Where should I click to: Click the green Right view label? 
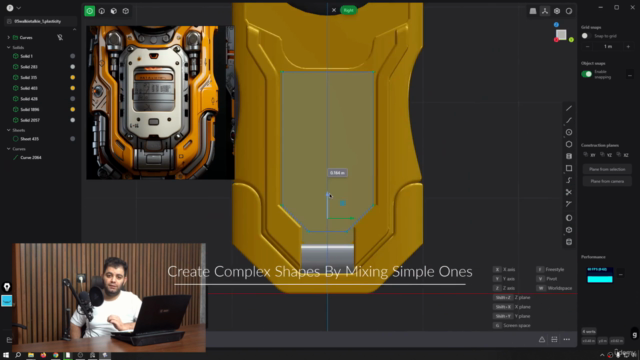[349, 10]
